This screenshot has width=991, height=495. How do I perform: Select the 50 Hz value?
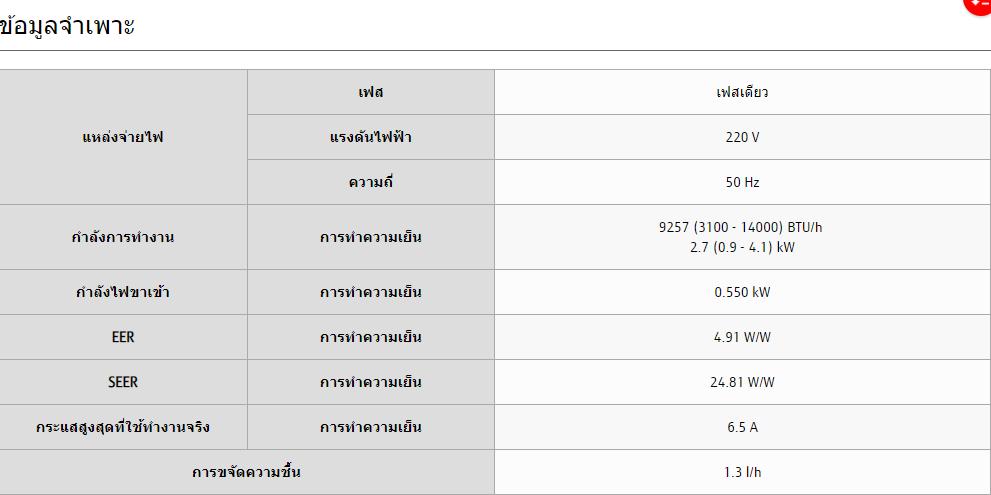pyautogui.click(x=743, y=183)
